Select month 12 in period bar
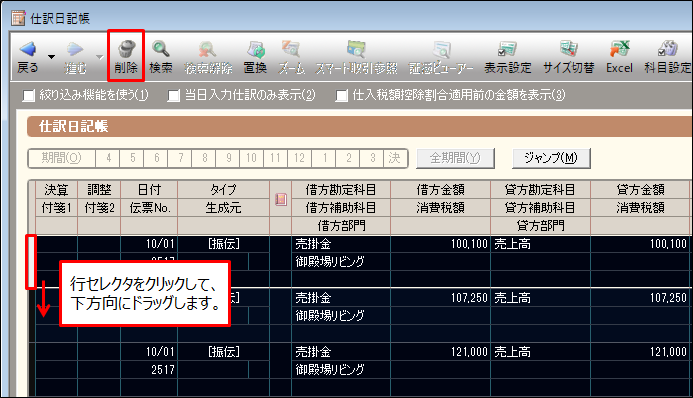Screen dimensions: 693x398 tap(300, 158)
